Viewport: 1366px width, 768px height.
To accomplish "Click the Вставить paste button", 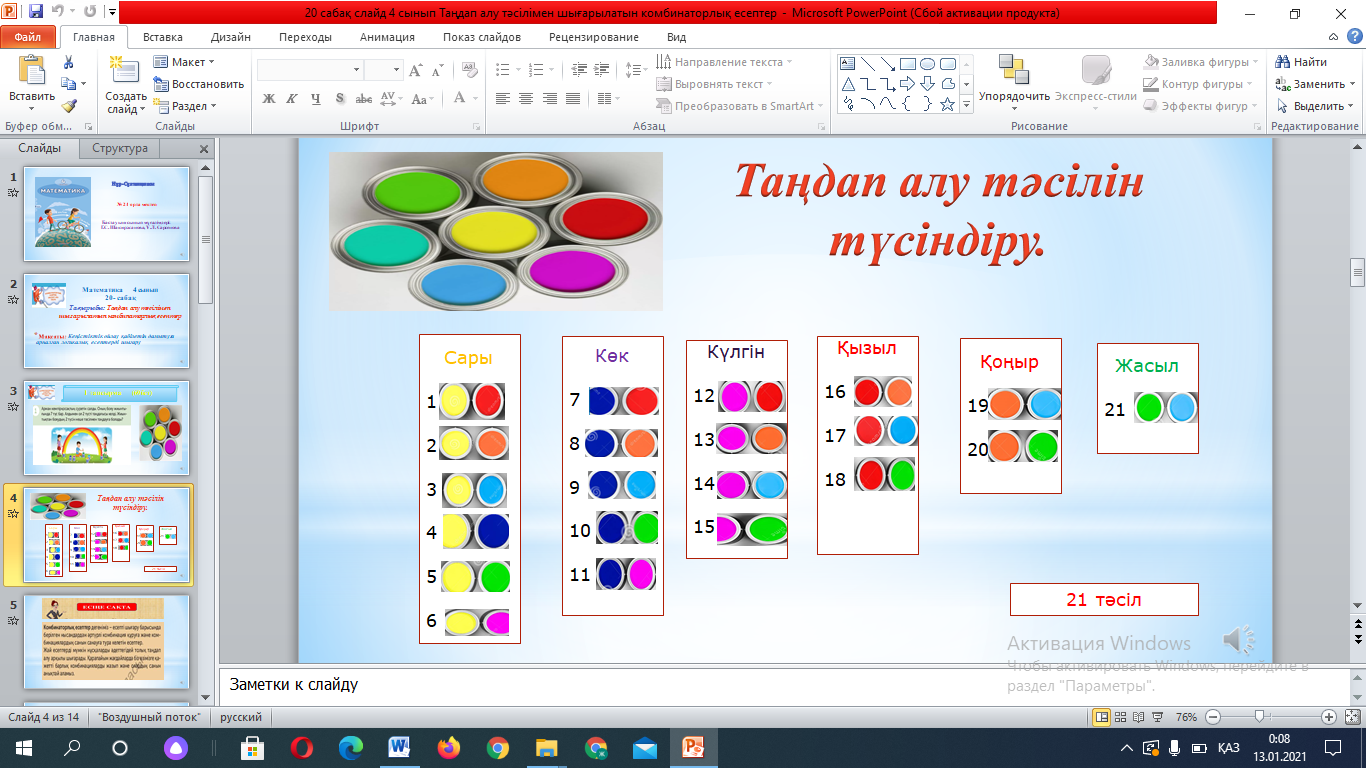I will tap(32, 81).
